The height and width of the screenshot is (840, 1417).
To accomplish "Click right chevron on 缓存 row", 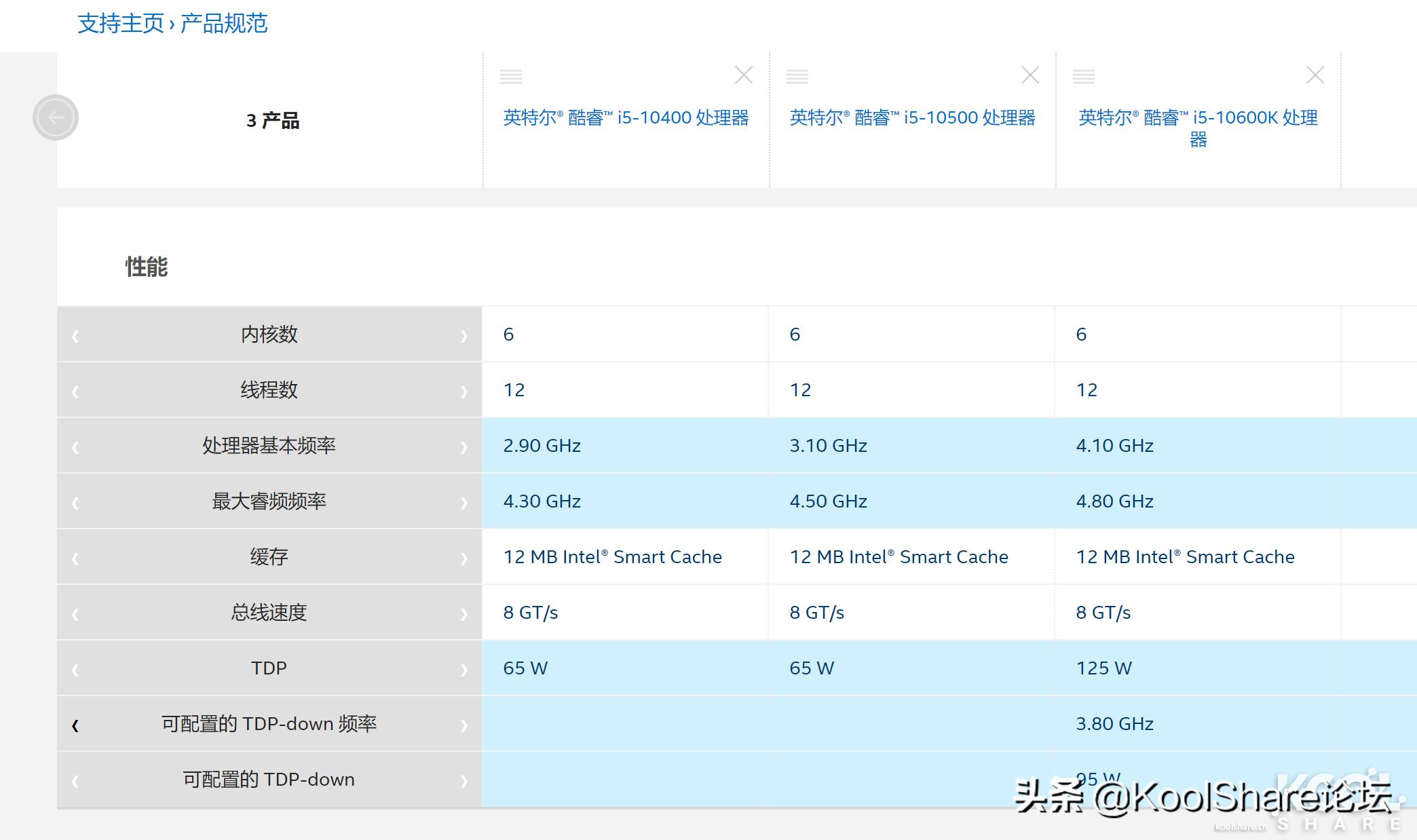I will [x=464, y=558].
